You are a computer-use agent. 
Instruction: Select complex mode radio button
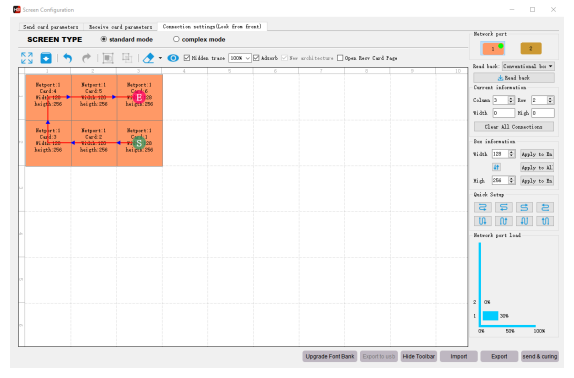pyautogui.click(x=176, y=39)
